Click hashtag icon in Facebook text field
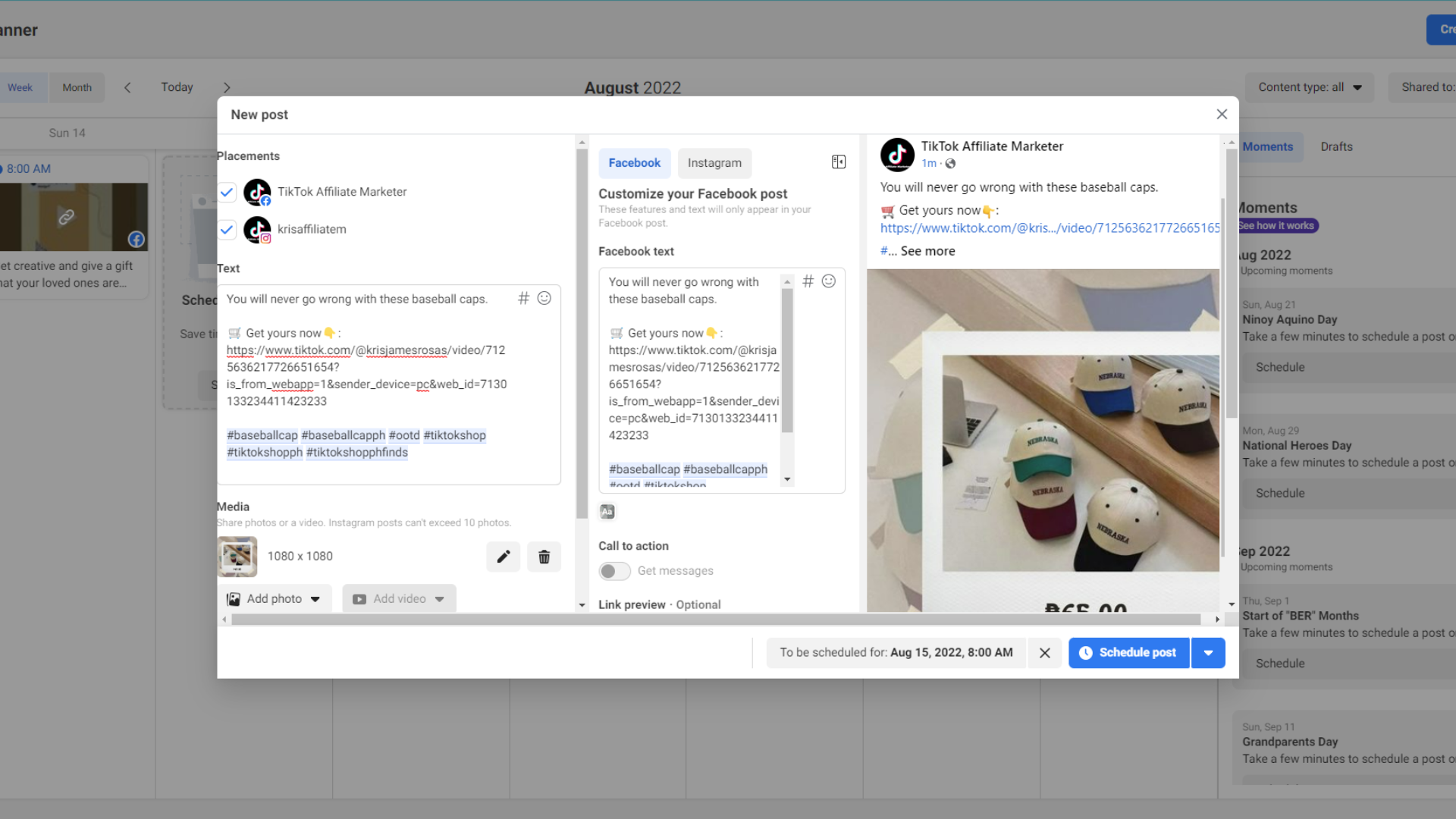The image size is (1456, 819). [x=808, y=281]
